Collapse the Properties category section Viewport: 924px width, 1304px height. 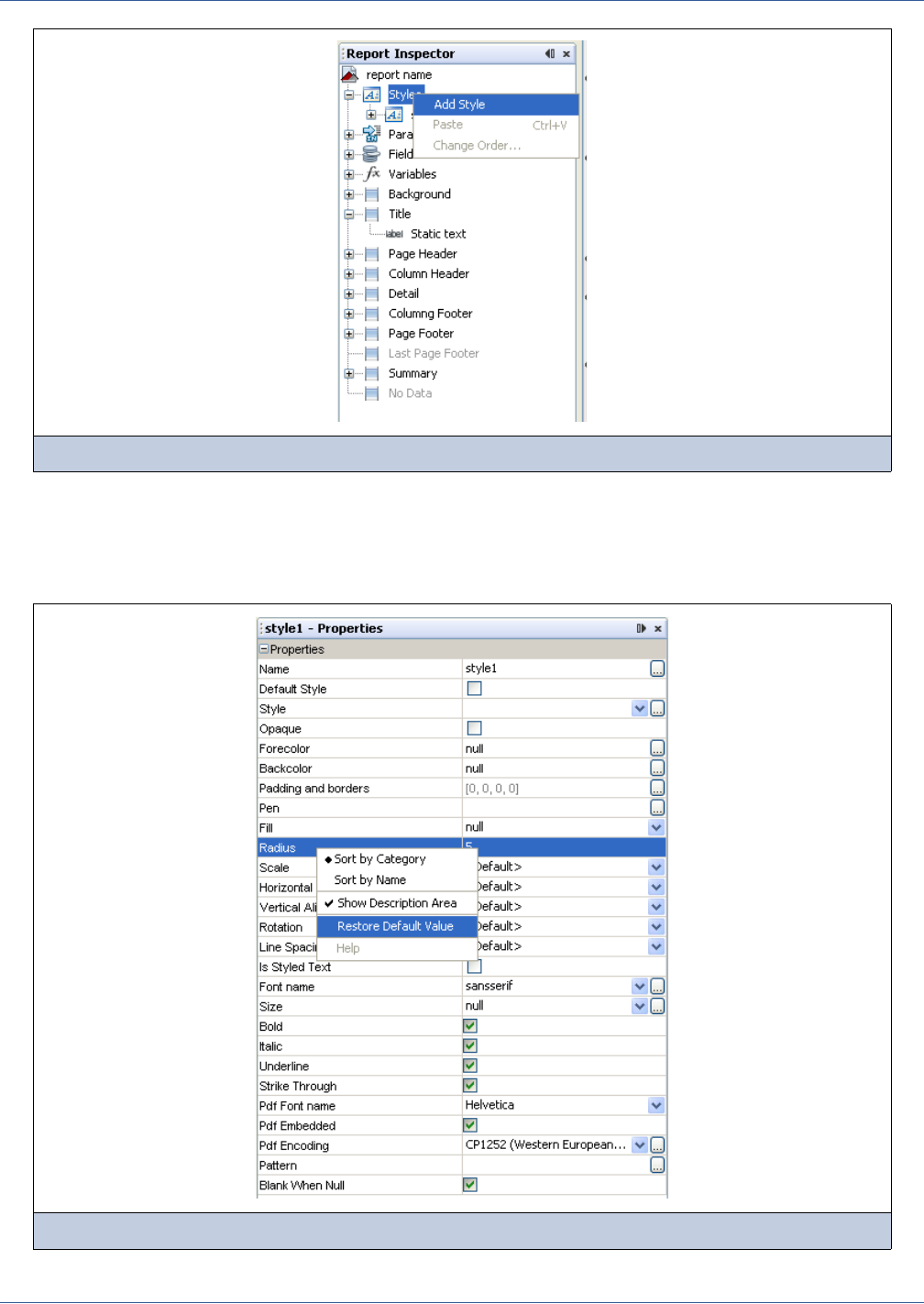(x=264, y=649)
